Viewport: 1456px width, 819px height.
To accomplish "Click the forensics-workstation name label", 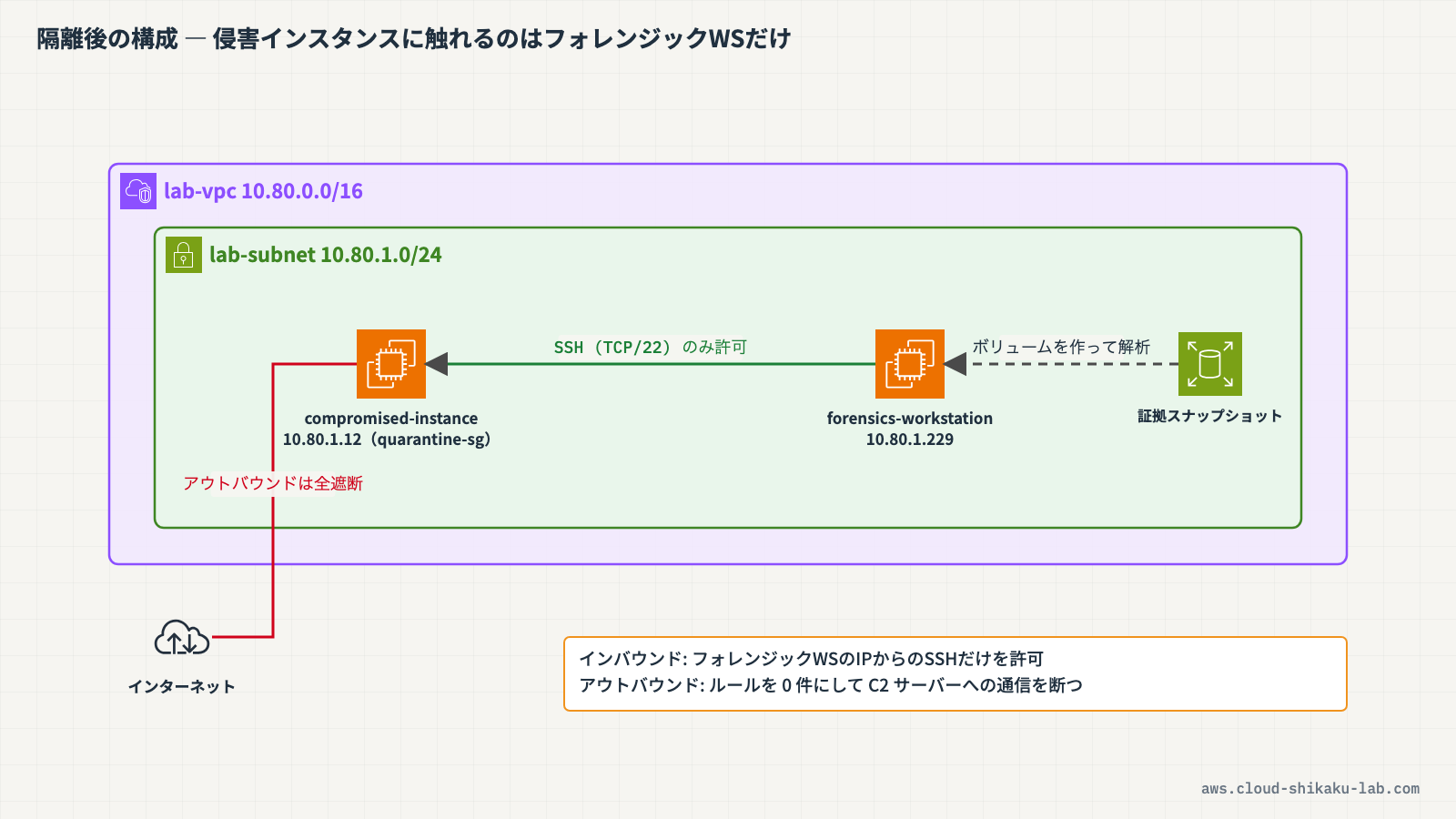I will tap(910, 419).
